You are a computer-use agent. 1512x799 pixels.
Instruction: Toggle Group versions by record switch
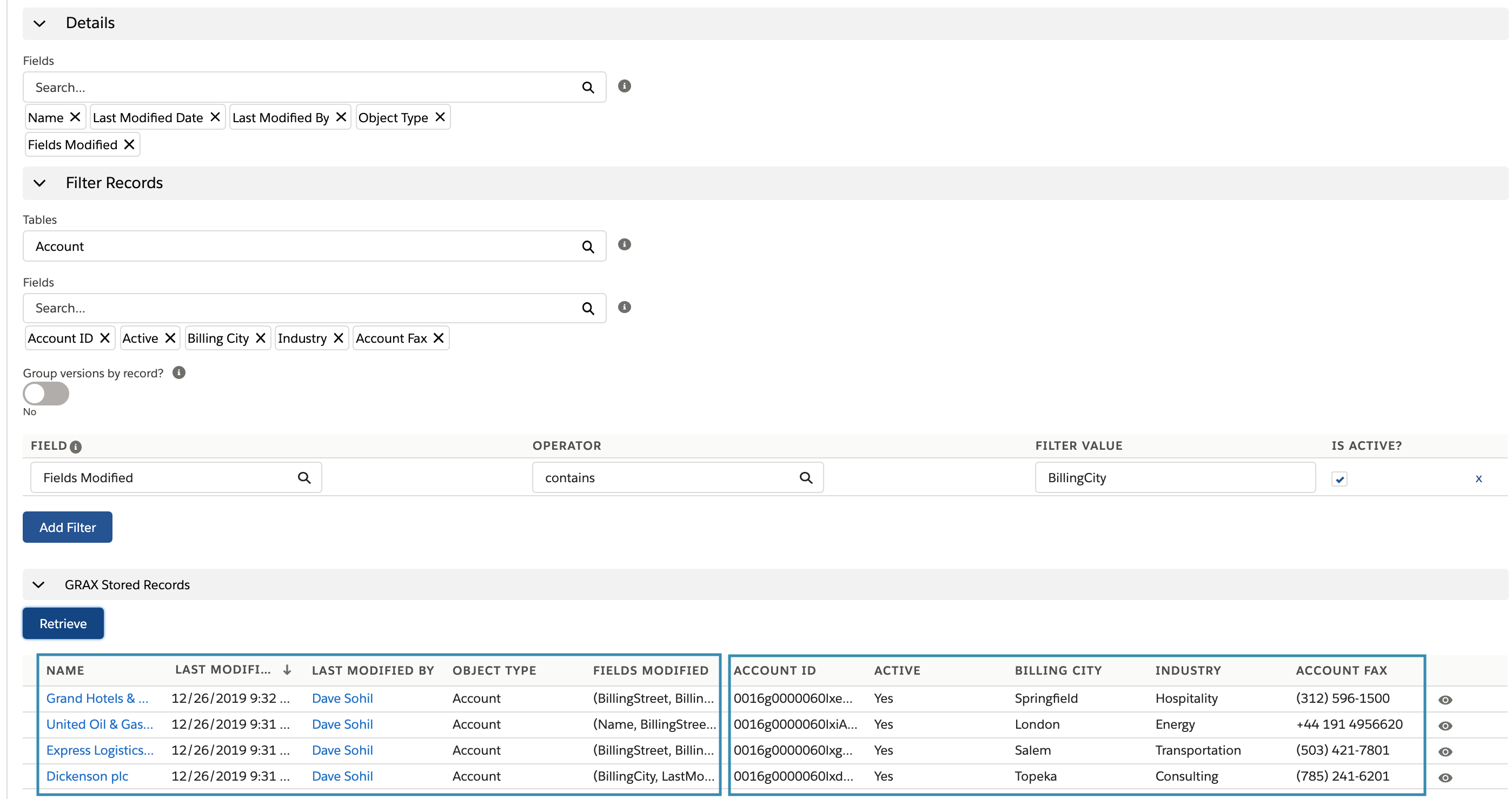point(46,394)
